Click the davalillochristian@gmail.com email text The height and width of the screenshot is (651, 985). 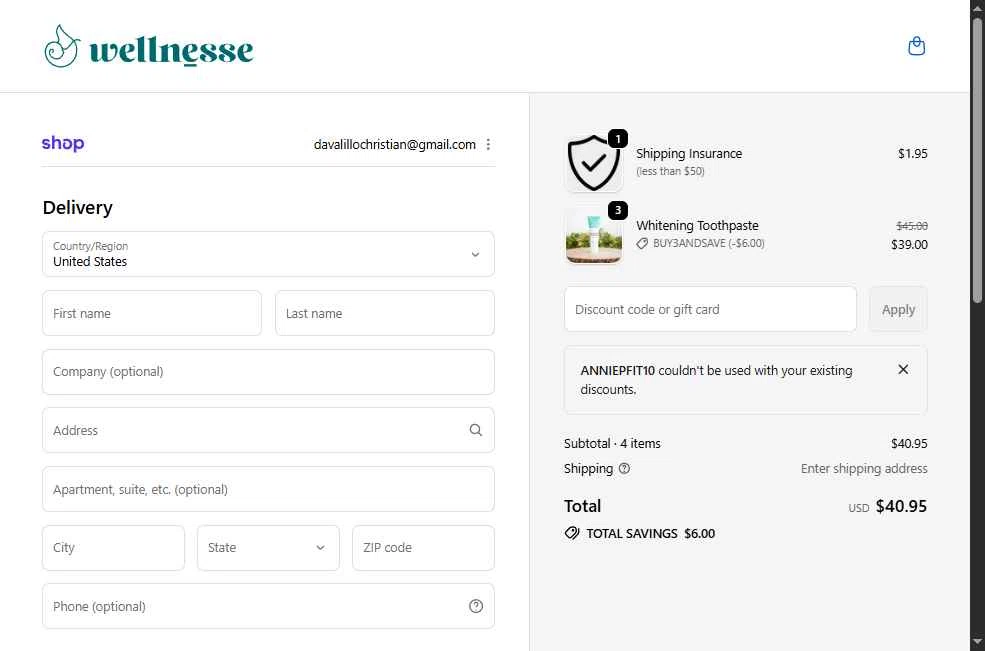pos(395,145)
